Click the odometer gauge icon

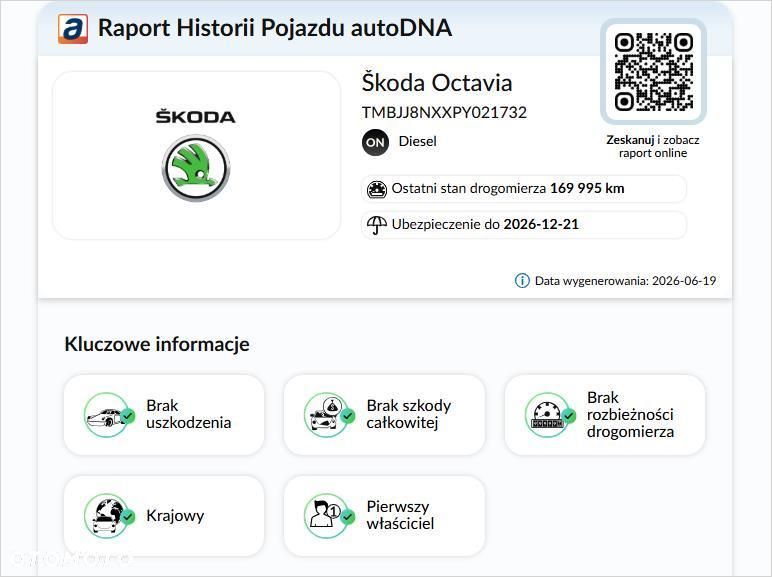tap(377, 189)
